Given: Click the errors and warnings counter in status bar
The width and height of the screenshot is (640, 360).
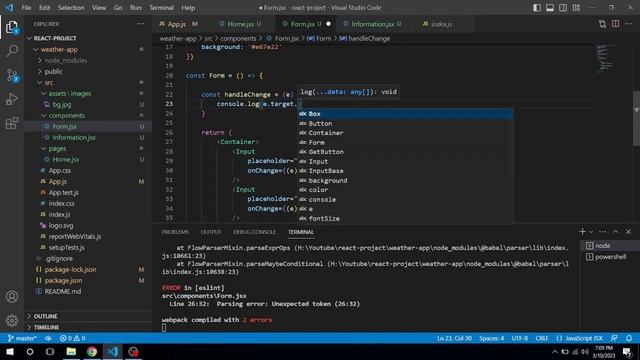Looking at the screenshot, I should tap(73, 338).
